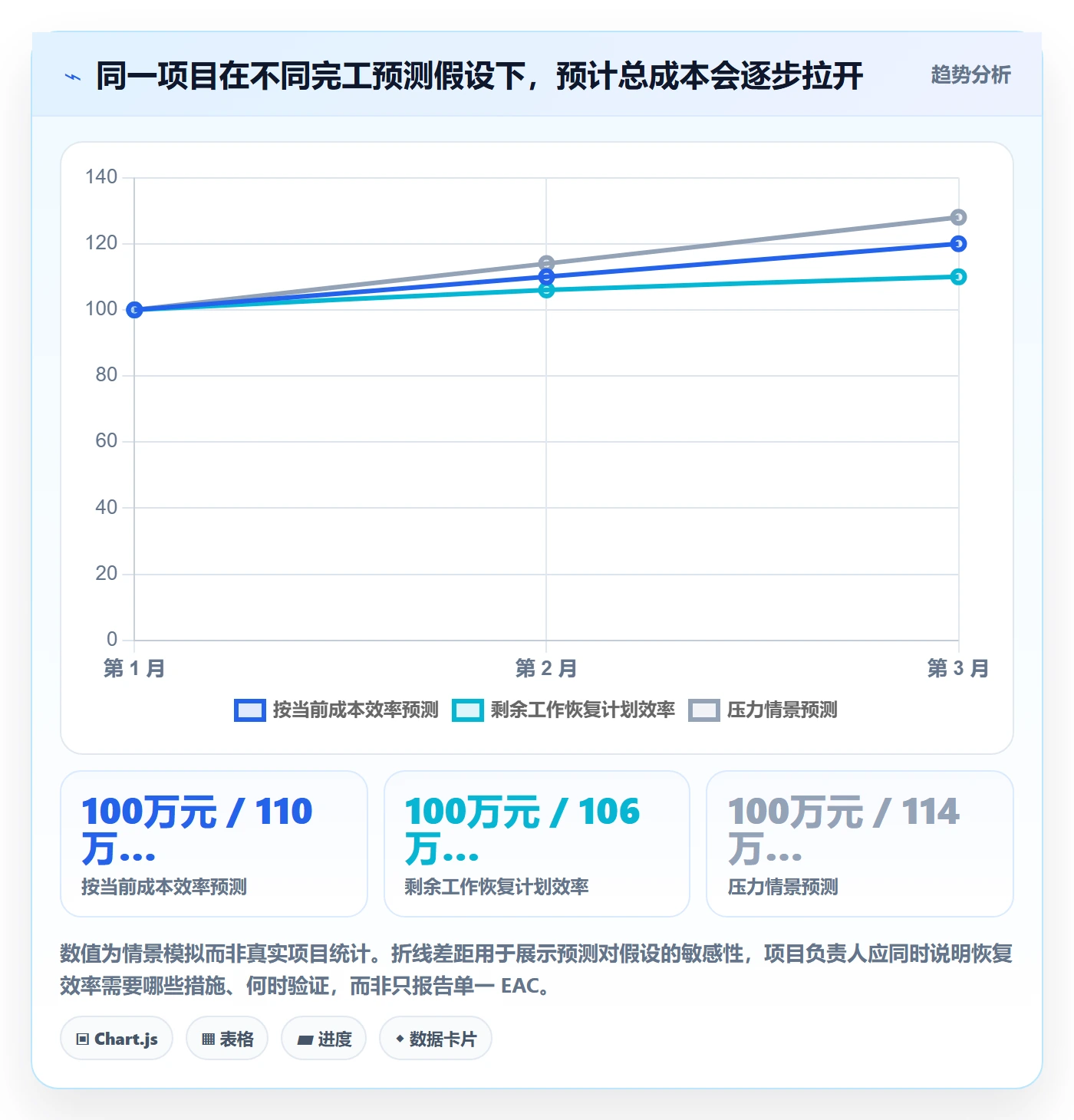Viewport: 1074px width, 1120px height.
Task: Select the Chart.js tag chip
Action: click(117, 1039)
